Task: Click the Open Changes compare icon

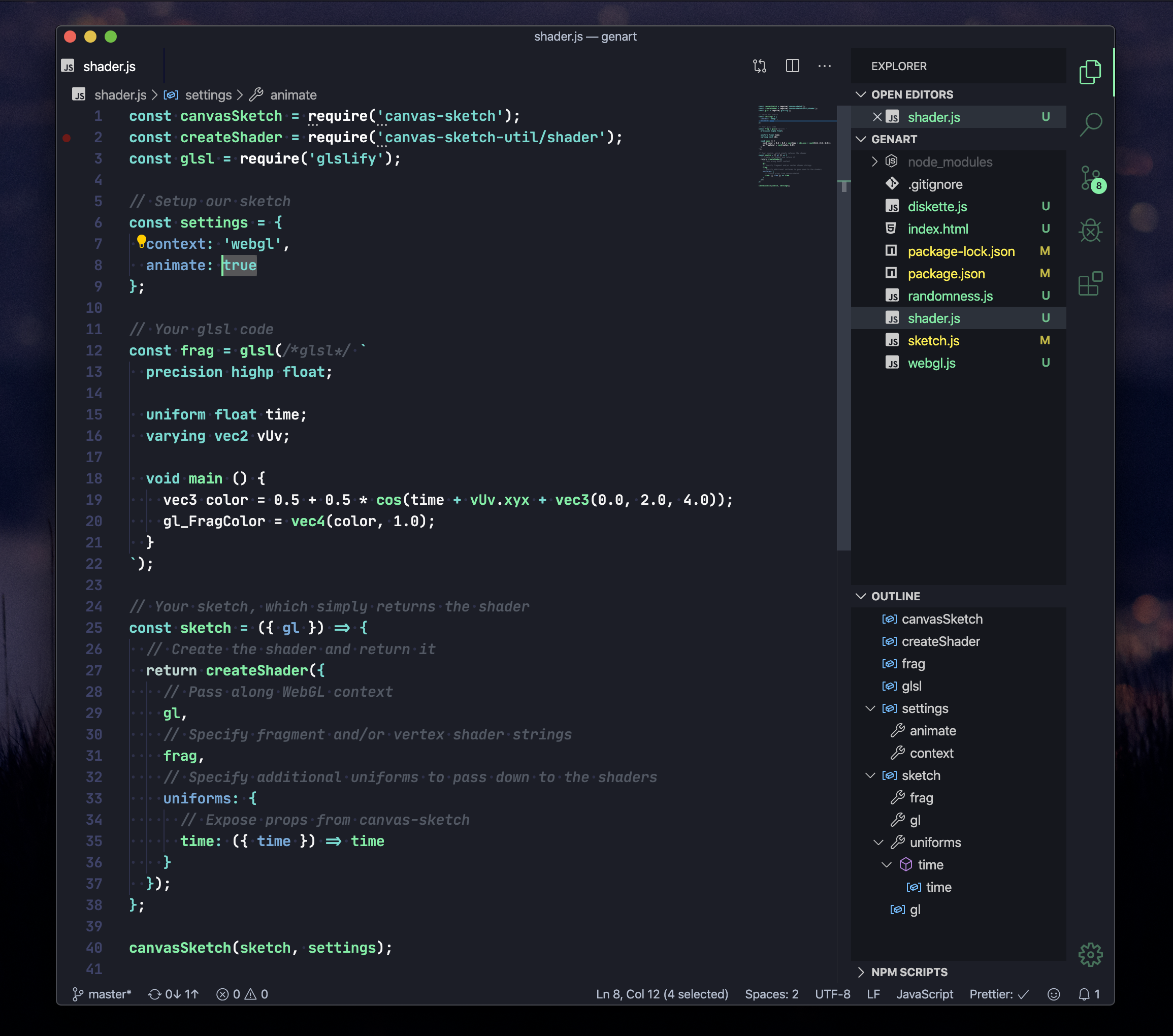Action: [x=759, y=66]
